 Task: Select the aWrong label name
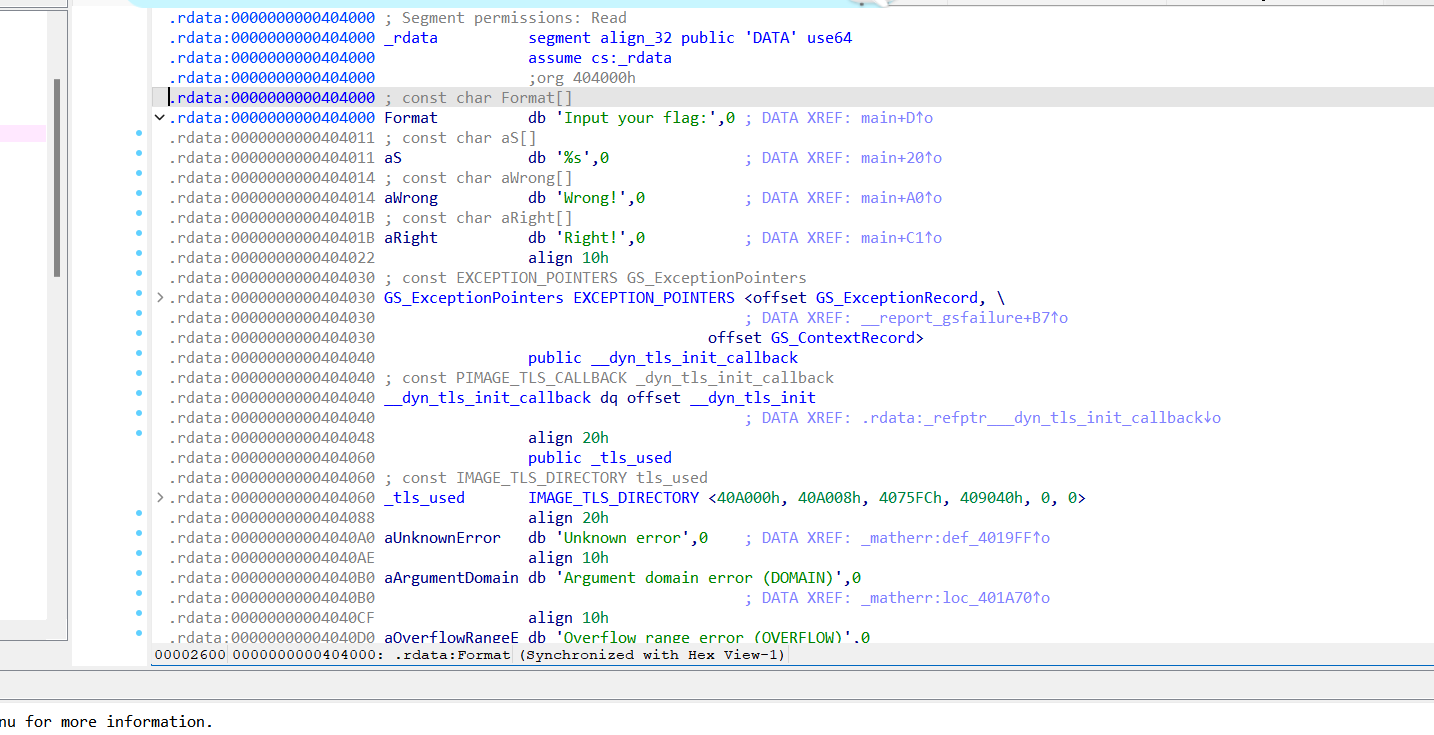point(411,198)
